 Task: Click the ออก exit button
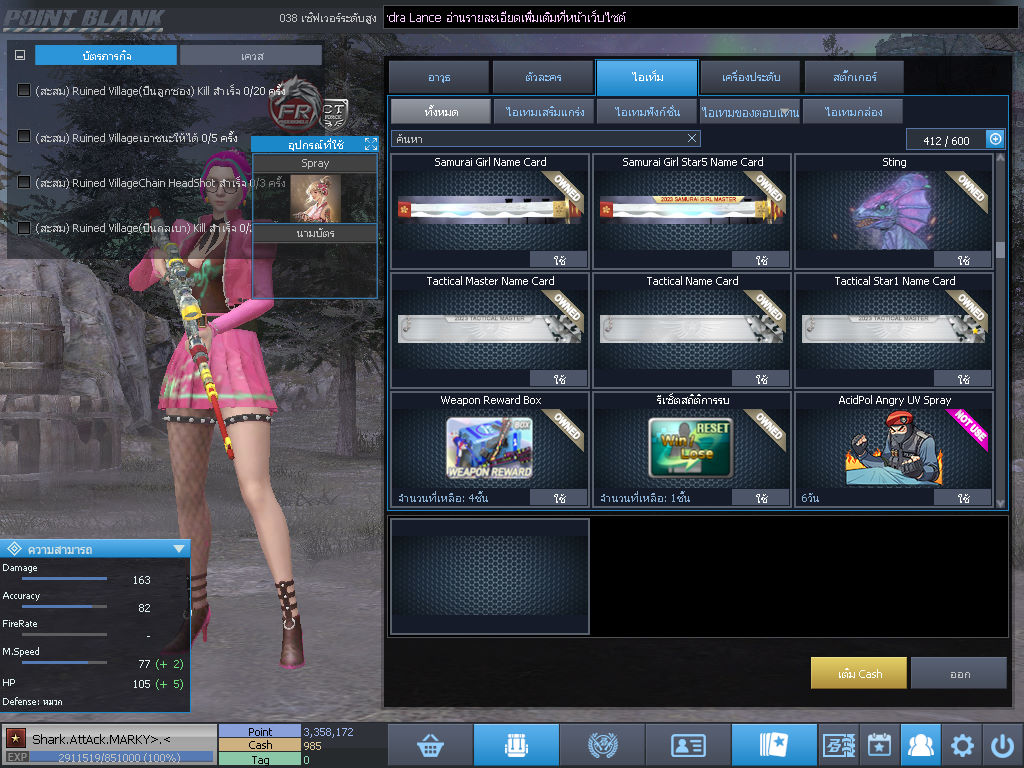959,673
